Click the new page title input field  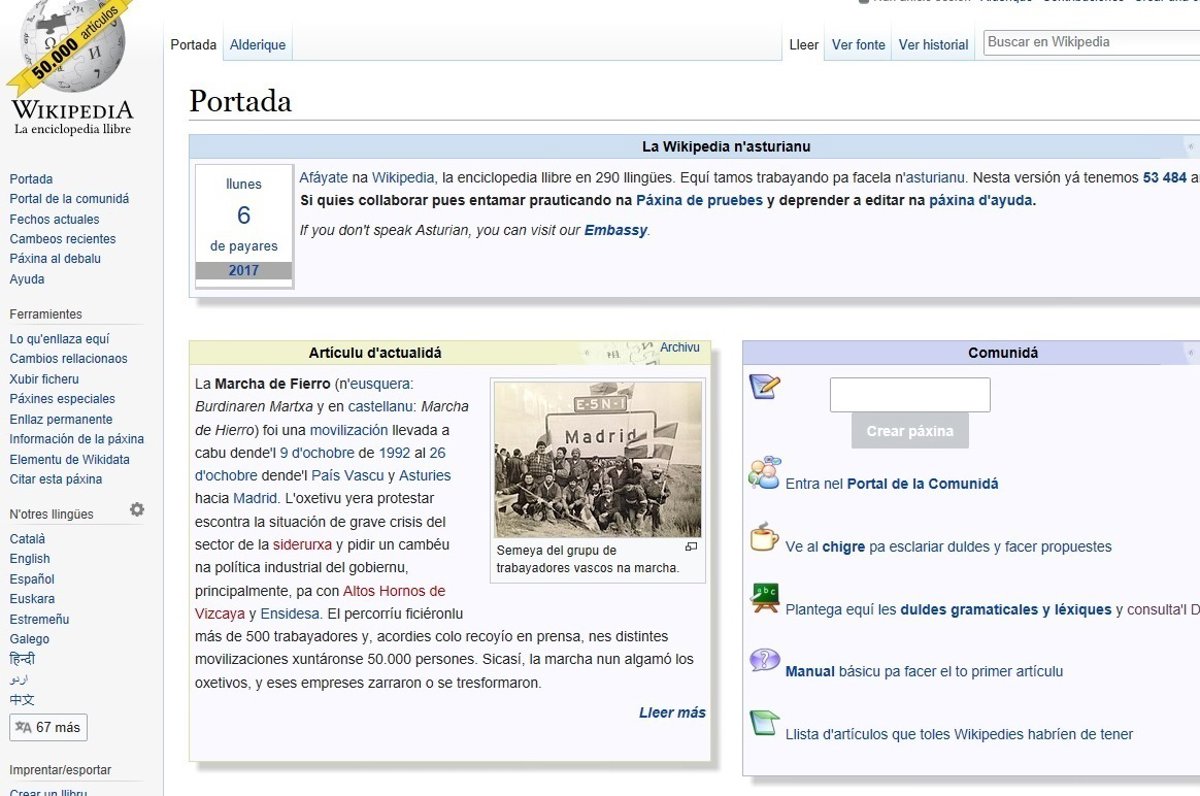point(910,395)
